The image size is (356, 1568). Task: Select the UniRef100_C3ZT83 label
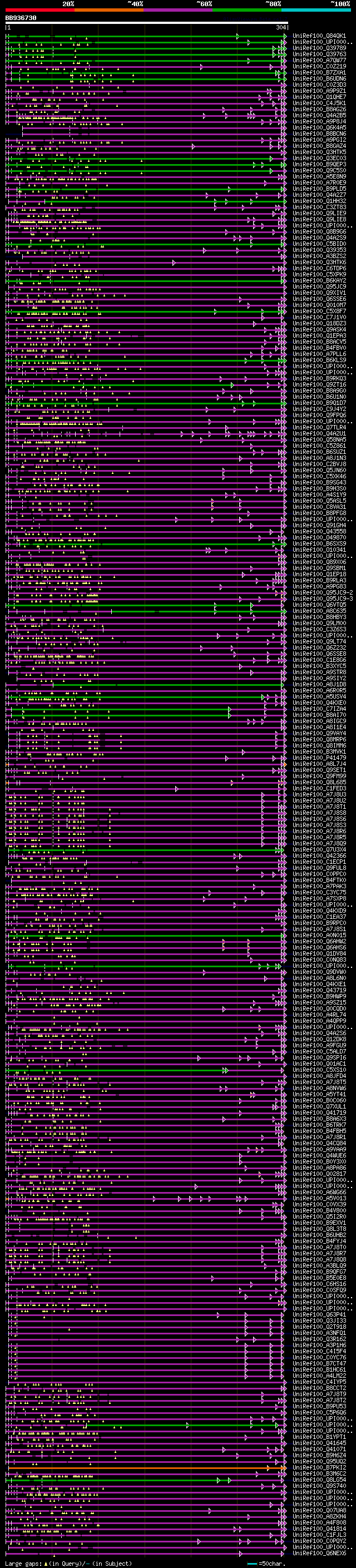(319, 207)
